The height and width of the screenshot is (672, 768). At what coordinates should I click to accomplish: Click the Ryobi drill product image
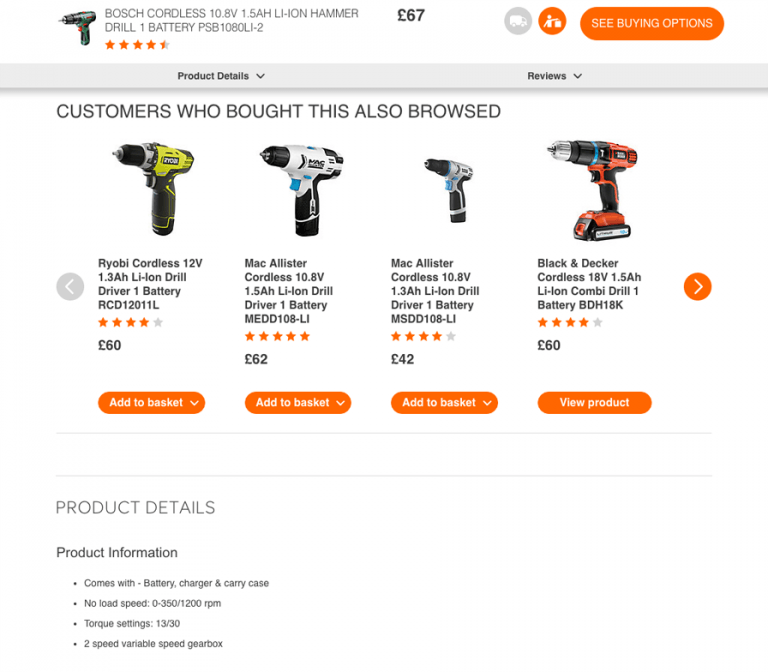[153, 189]
